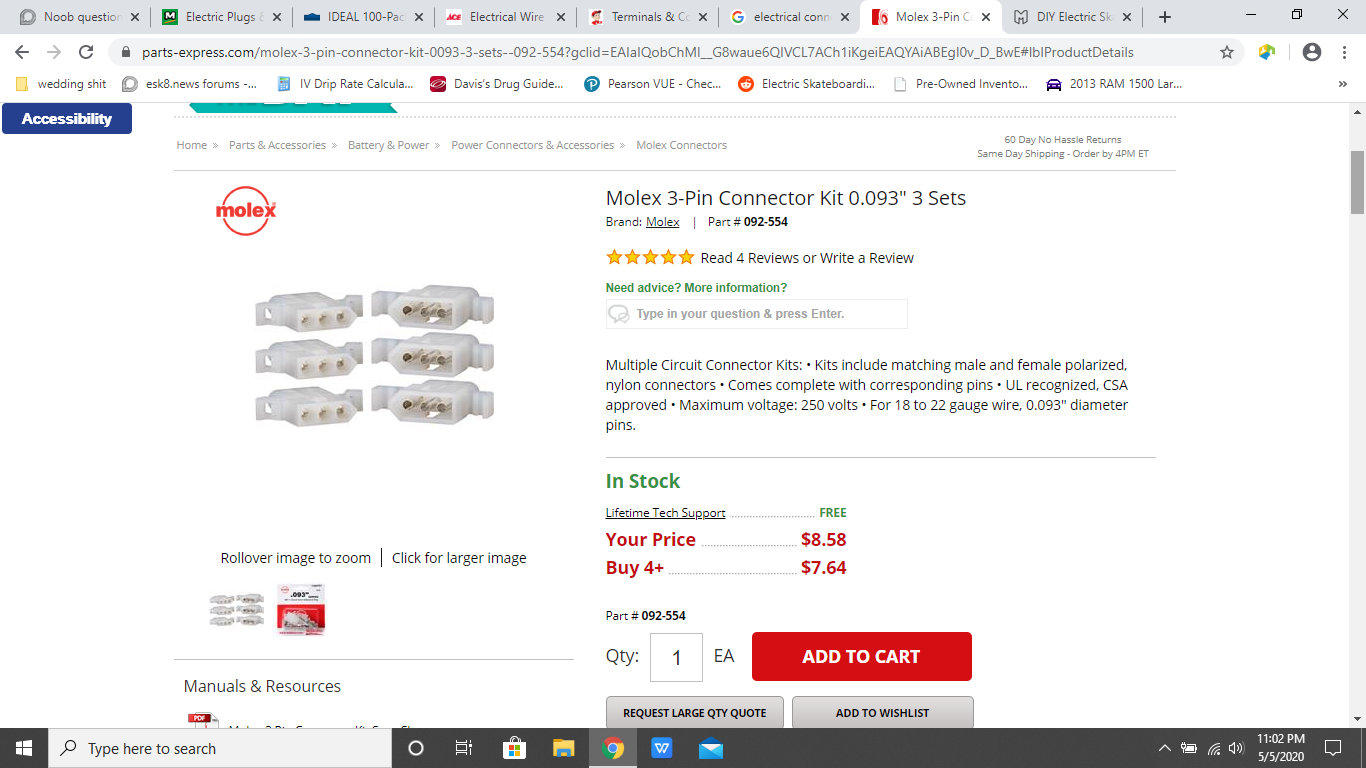The image size is (1366, 768).
Task: Bookmark this page with the star icon
Action: 1227,52
